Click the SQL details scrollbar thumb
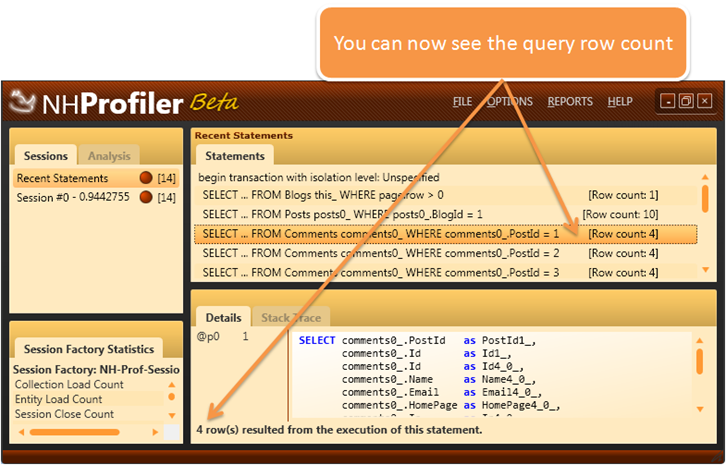Viewport: 726px width, 465px height. pyautogui.click(x=700, y=362)
